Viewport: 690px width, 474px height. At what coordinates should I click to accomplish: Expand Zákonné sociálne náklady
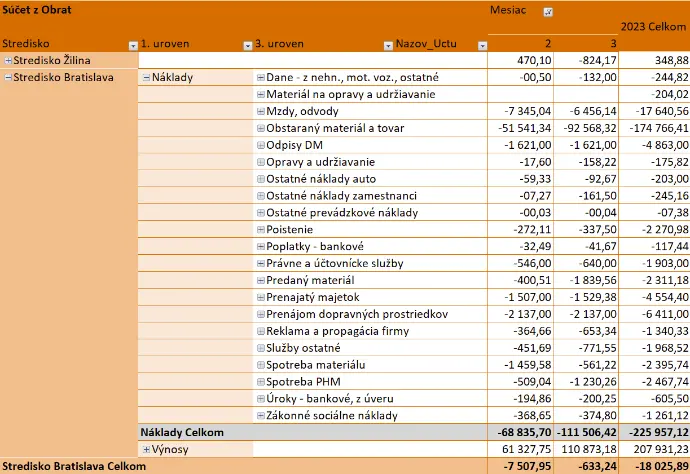[x=261, y=415]
